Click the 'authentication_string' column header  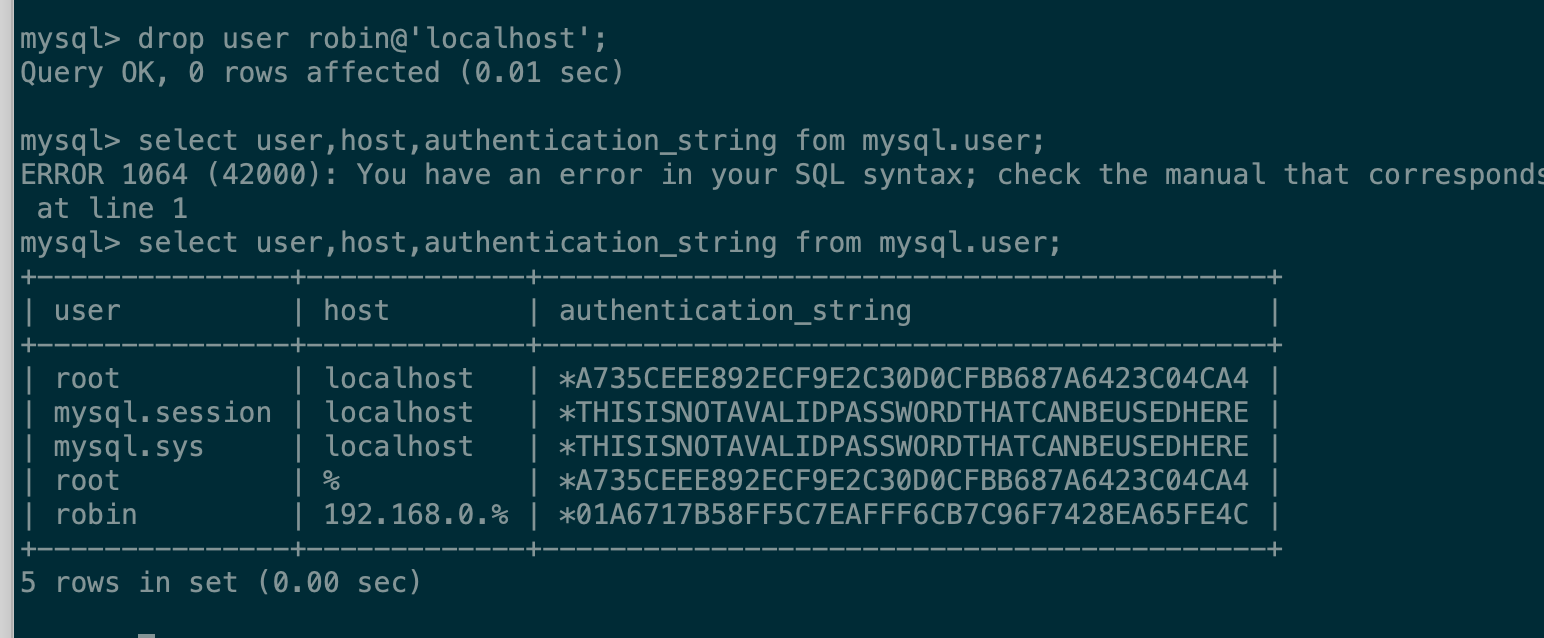tap(734, 311)
